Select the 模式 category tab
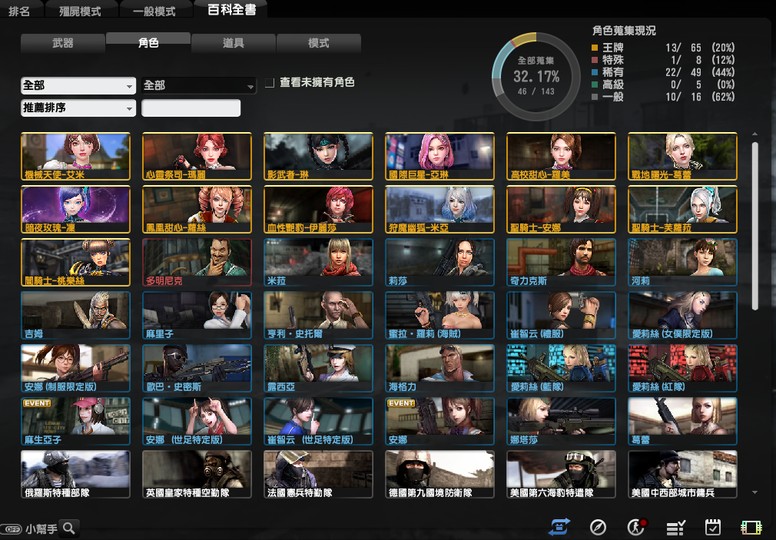The image size is (776, 540). pos(318,43)
